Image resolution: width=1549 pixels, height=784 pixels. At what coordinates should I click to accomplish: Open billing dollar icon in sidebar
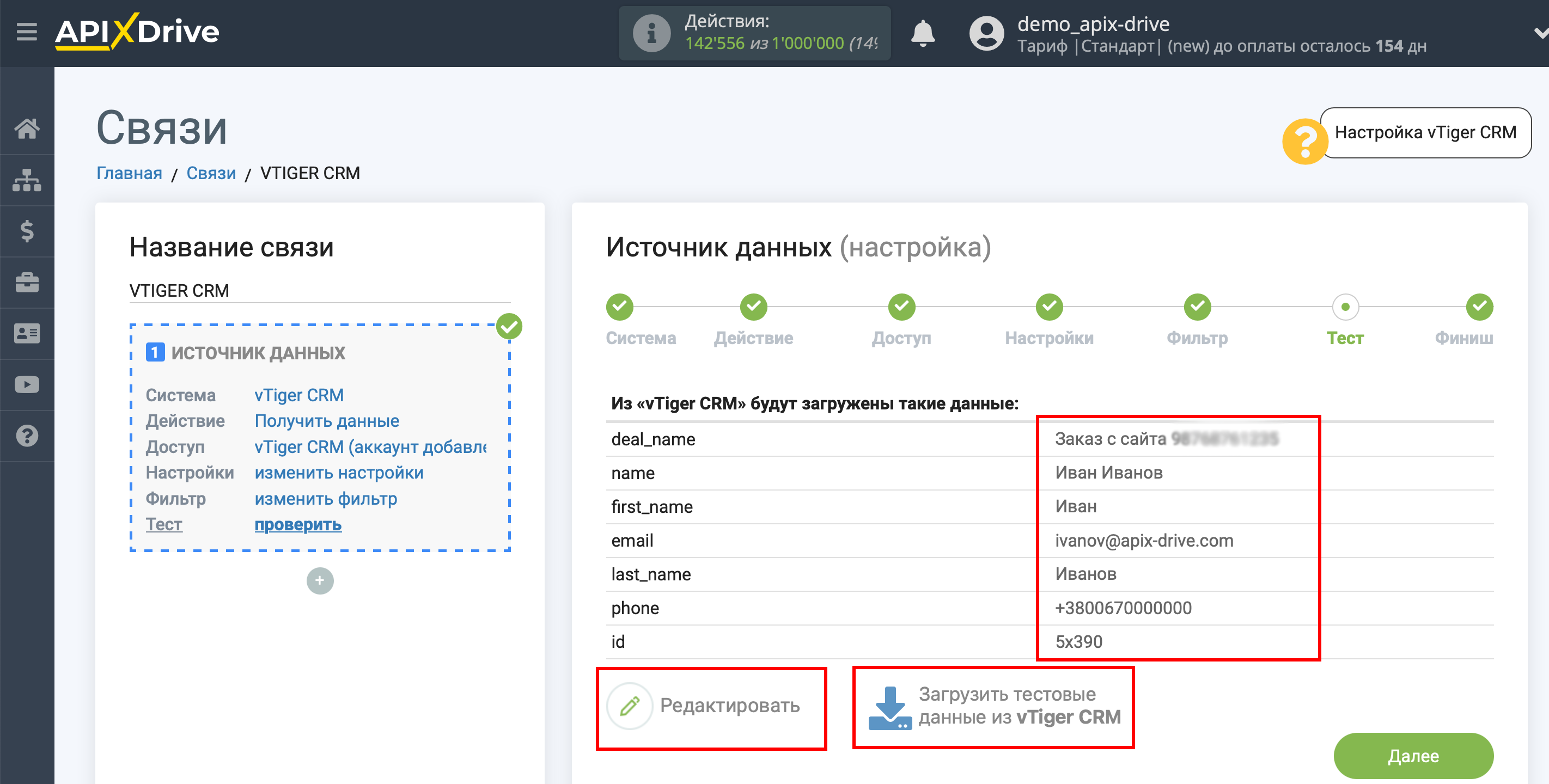point(27,231)
